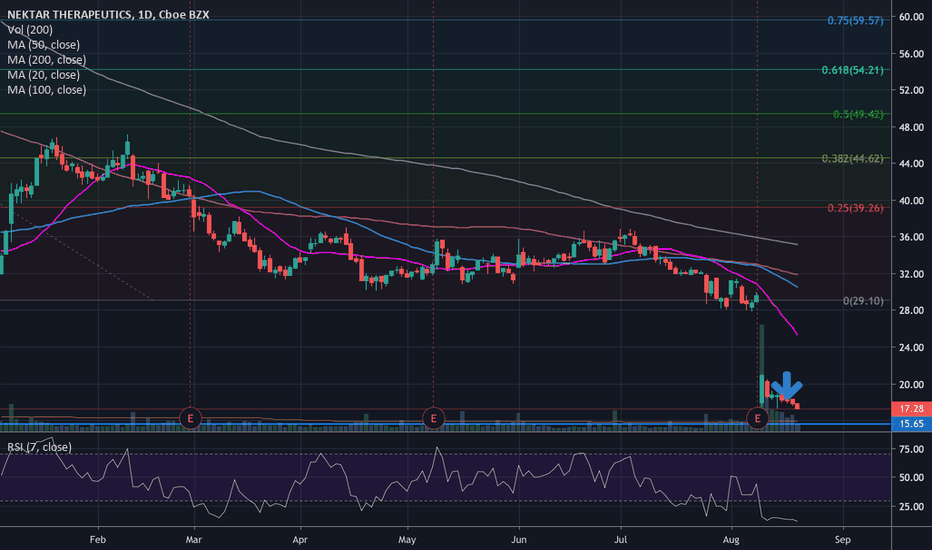Viewport: 932px width, 550px height.
Task: Select the RSI (7, close) indicator label
Action: click(x=39, y=447)
